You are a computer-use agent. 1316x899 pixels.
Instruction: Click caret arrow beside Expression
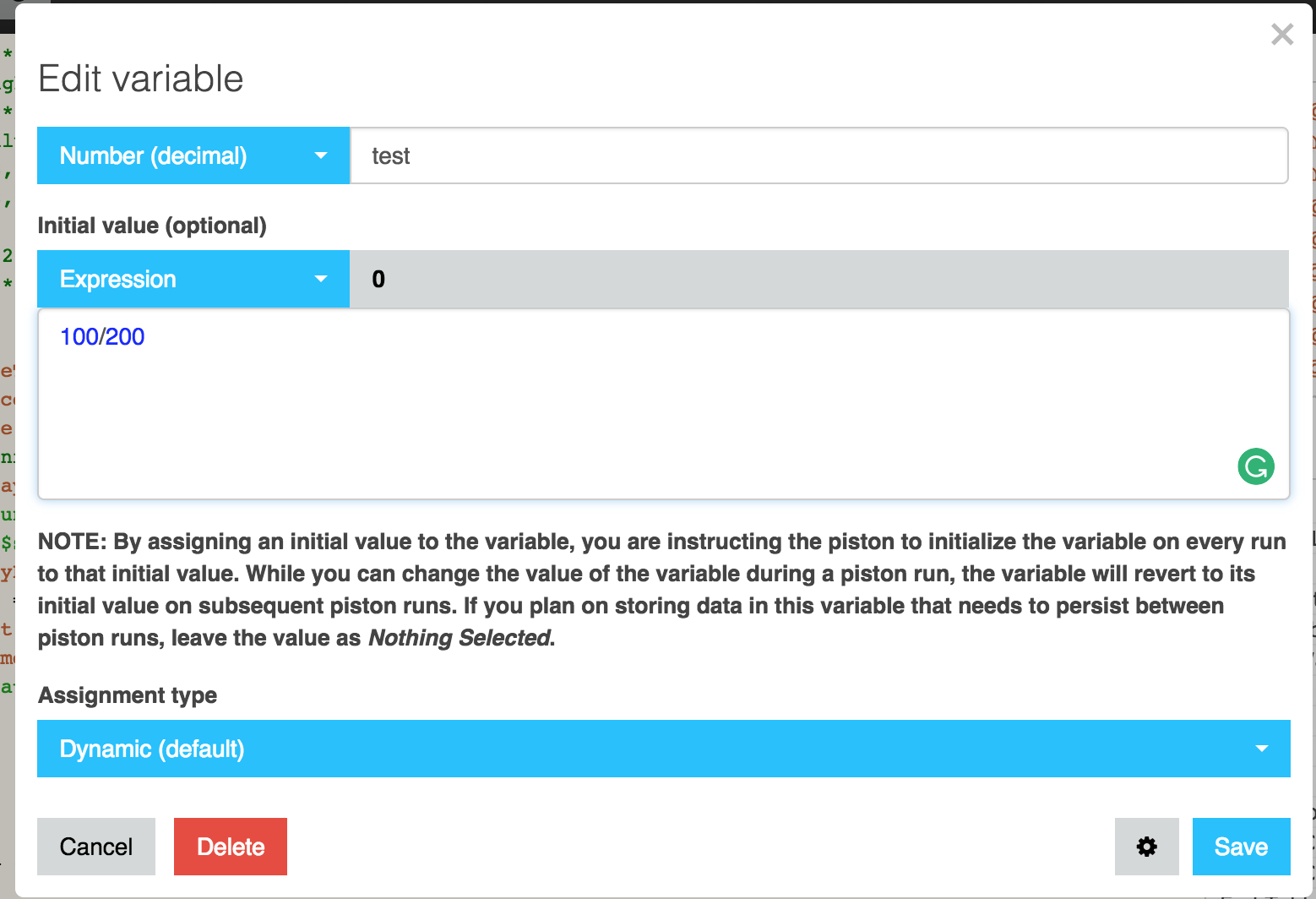(x=321, y=279)
